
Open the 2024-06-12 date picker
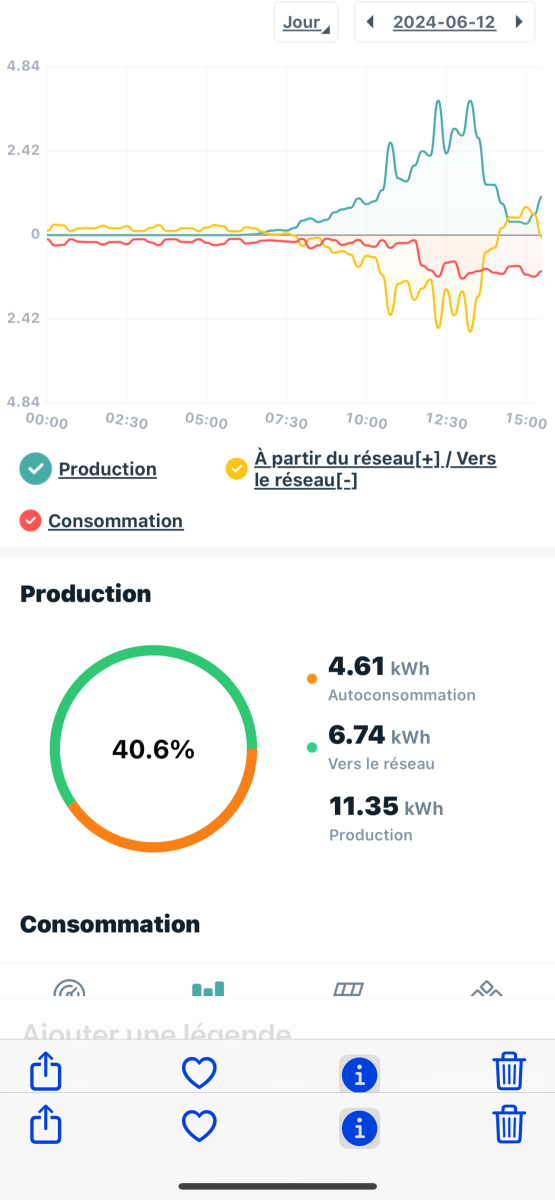click(x=445, y=22)
